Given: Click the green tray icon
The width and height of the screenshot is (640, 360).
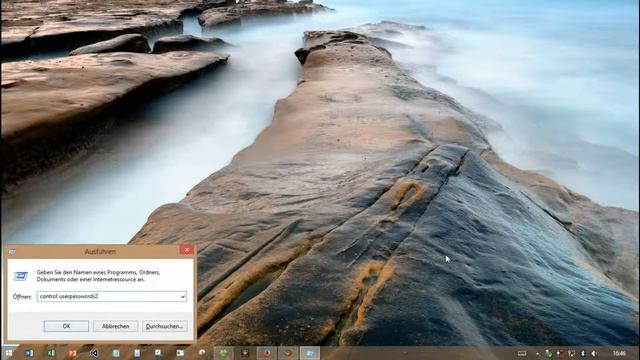Looking at the screenshot, I should tap(549, 354).
